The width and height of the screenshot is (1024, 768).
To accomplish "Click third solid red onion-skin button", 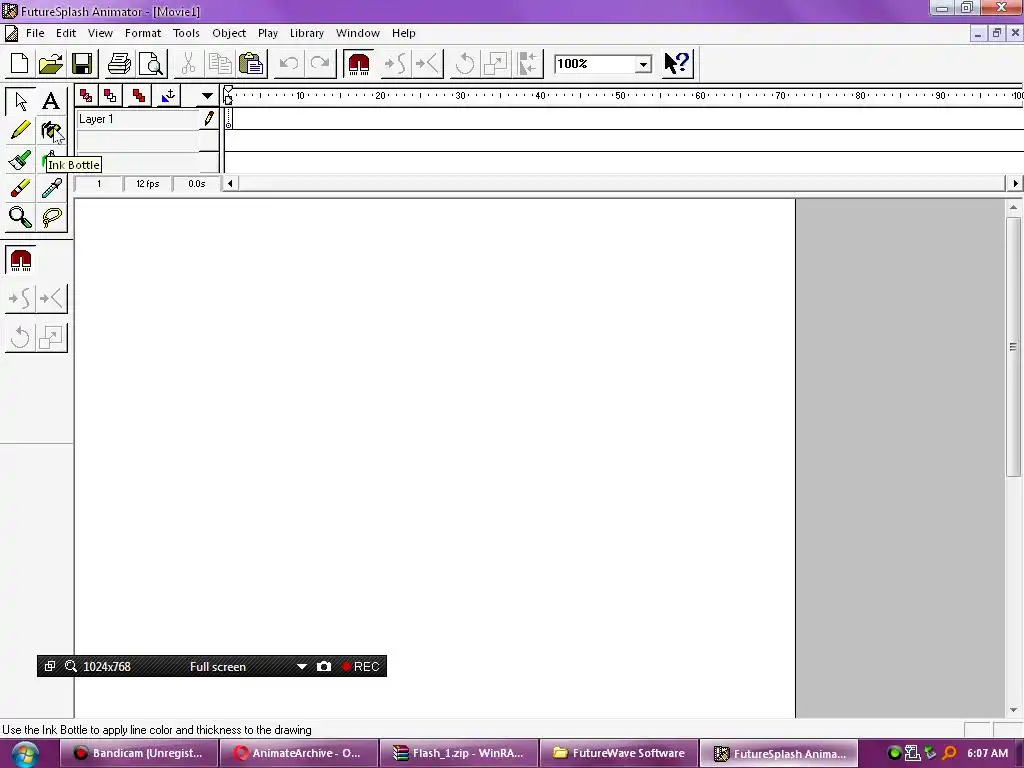I will 138,95.
